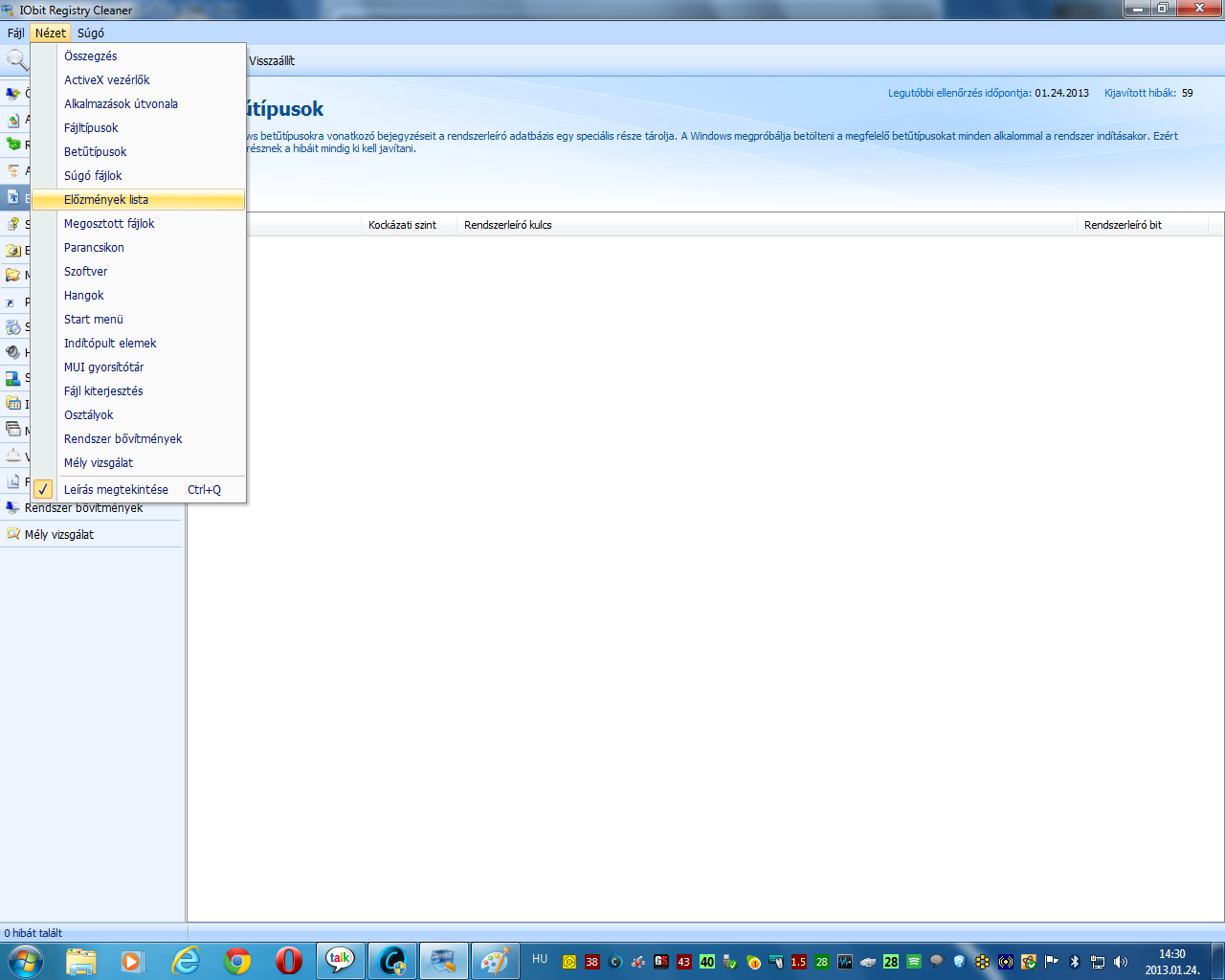This screenshot has width=1225, height=980.
Task: Choose Összegzés from the Nézet menu
Action: pos(139,56)
